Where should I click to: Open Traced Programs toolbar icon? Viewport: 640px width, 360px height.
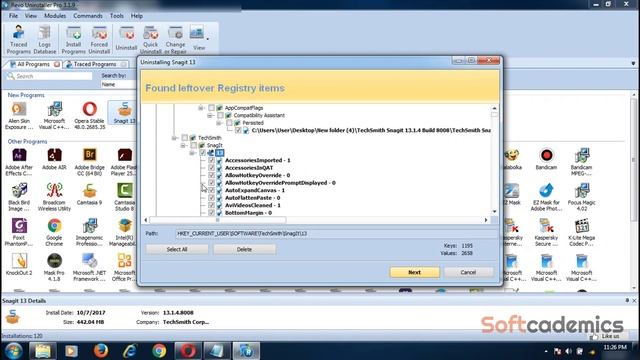coord(18,39)
